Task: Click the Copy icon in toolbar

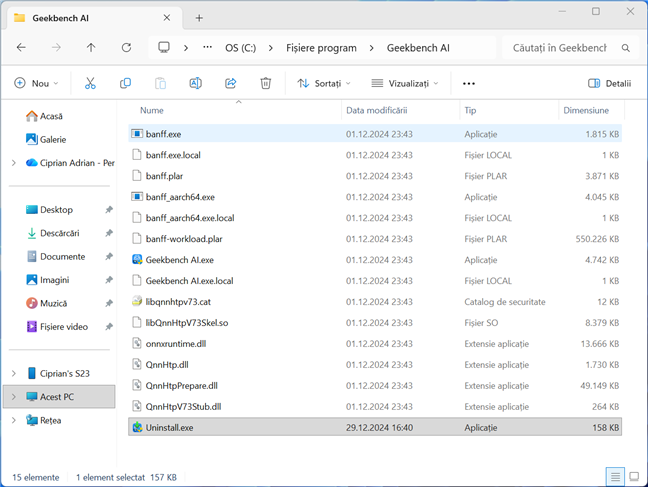Action: pyautogui.click(x=125, y=84)
